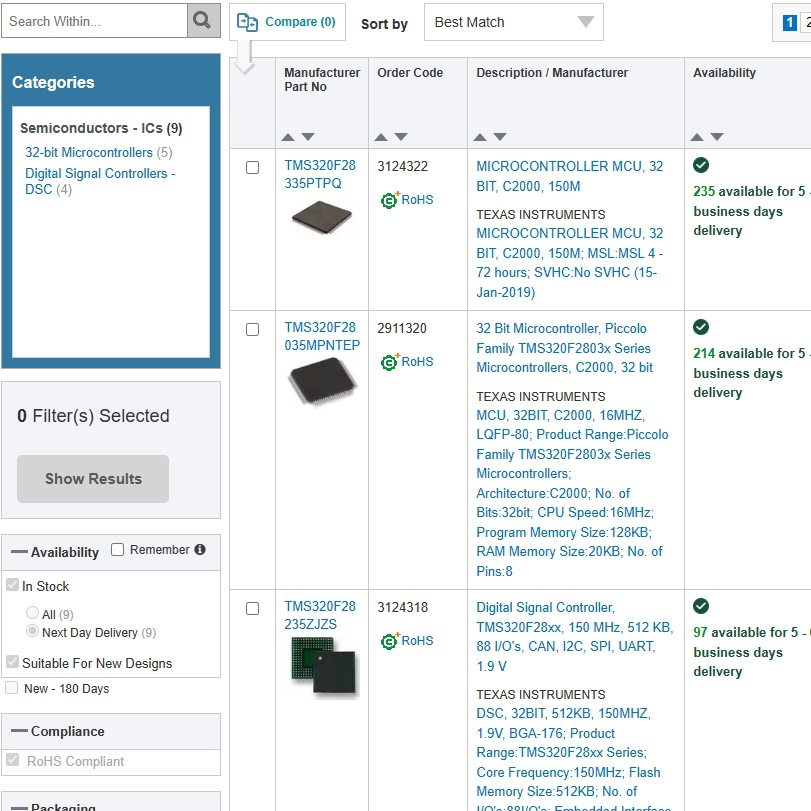Click green availability checkmark for TMS320F28335PTPQ
The width and height of the screenshot is (811, 811).
click(701, 165)
